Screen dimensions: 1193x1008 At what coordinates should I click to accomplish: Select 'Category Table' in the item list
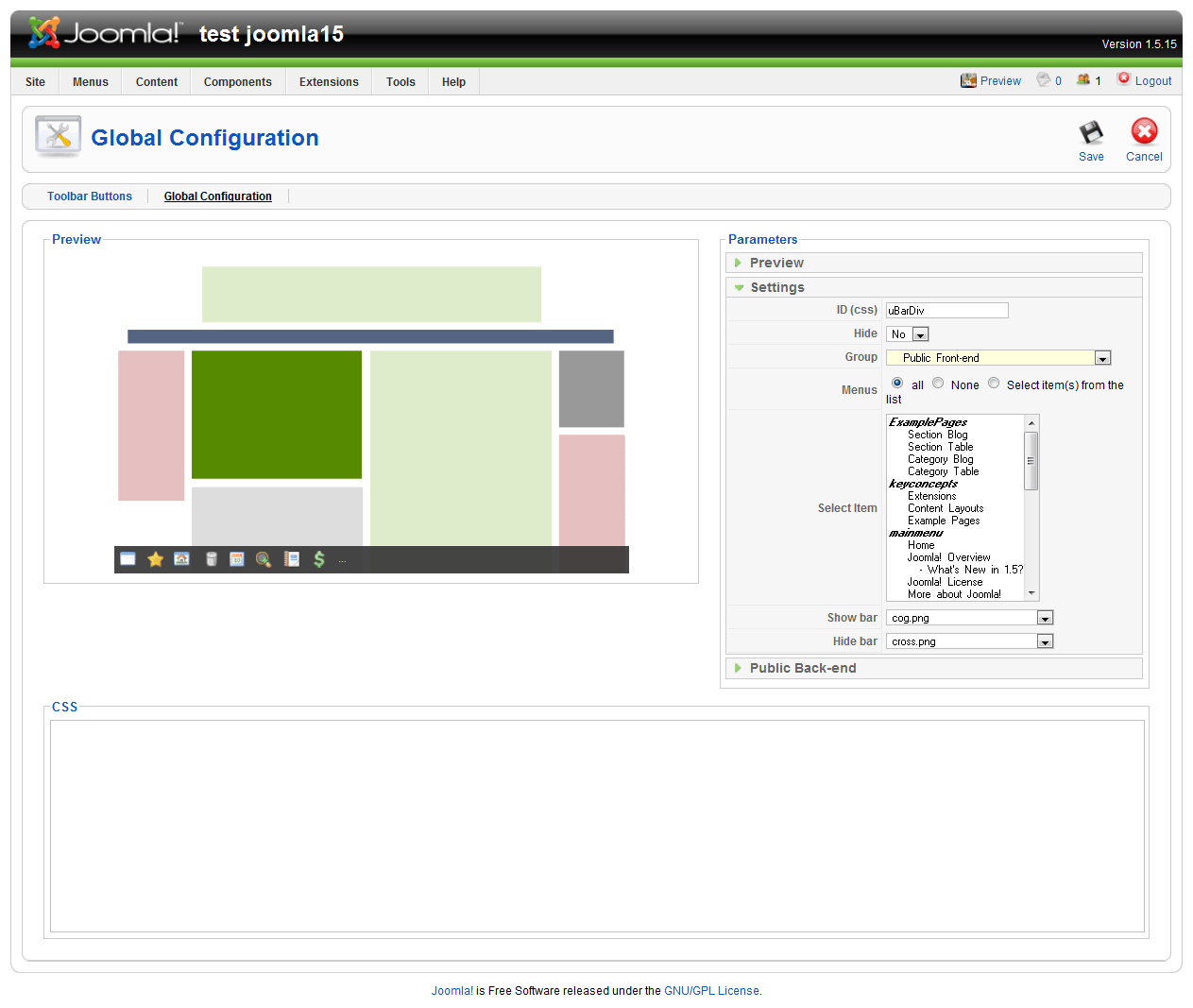pos(944,471)
